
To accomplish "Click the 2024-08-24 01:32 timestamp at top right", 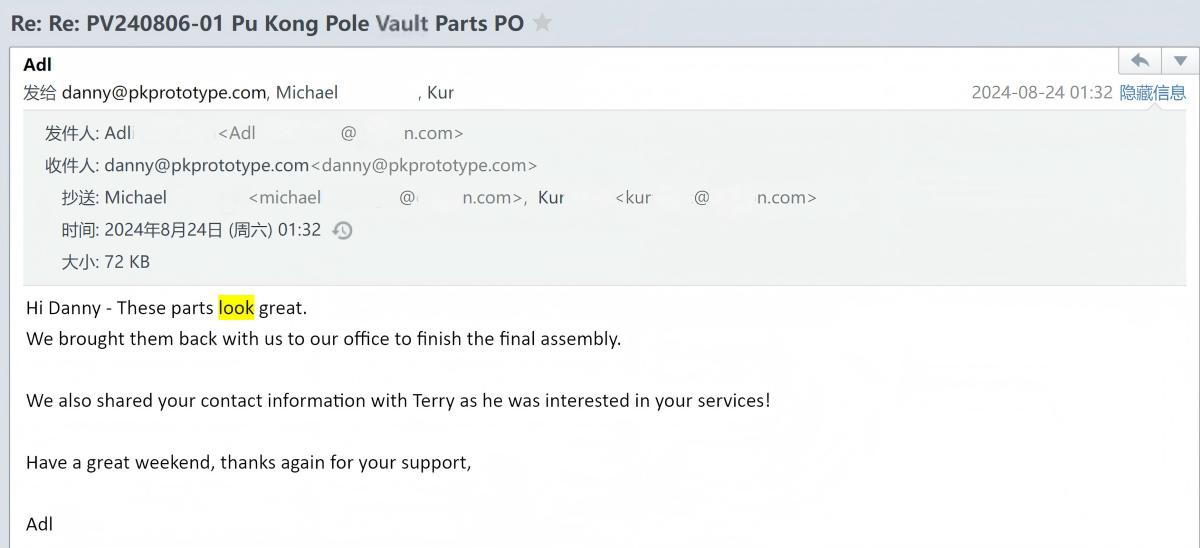I will coord(1041,93).
